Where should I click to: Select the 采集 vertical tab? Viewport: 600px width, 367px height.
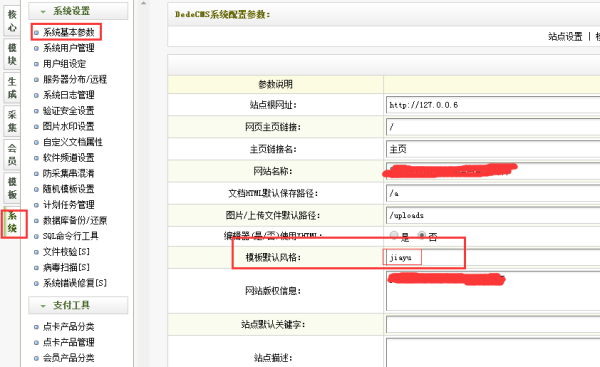point(12,121)
